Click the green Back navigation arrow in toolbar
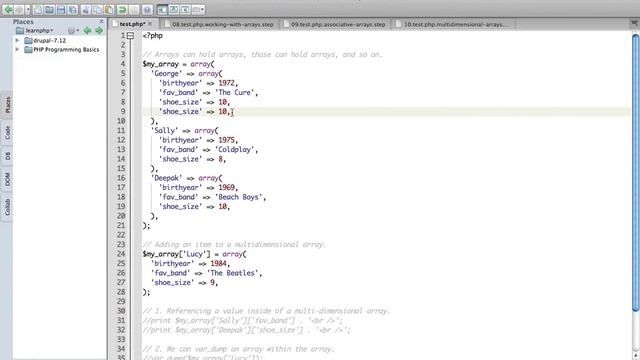The image size is (640, 360). (x=8, y=9)
